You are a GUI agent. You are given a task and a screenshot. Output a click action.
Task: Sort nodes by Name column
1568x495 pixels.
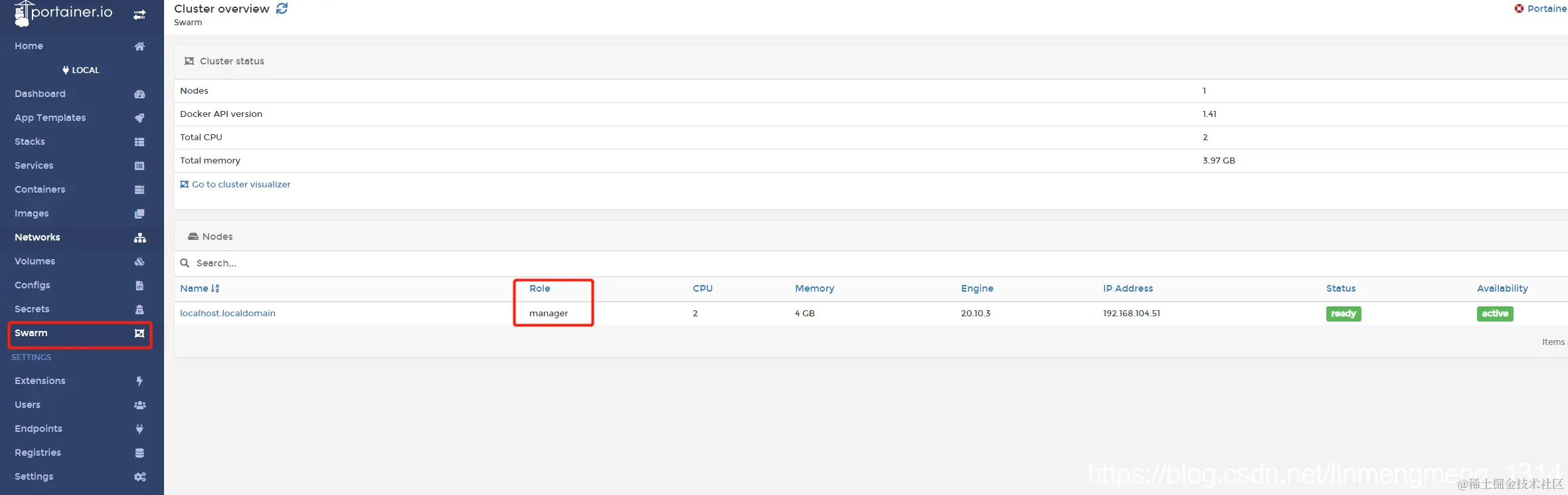point(194,288)
